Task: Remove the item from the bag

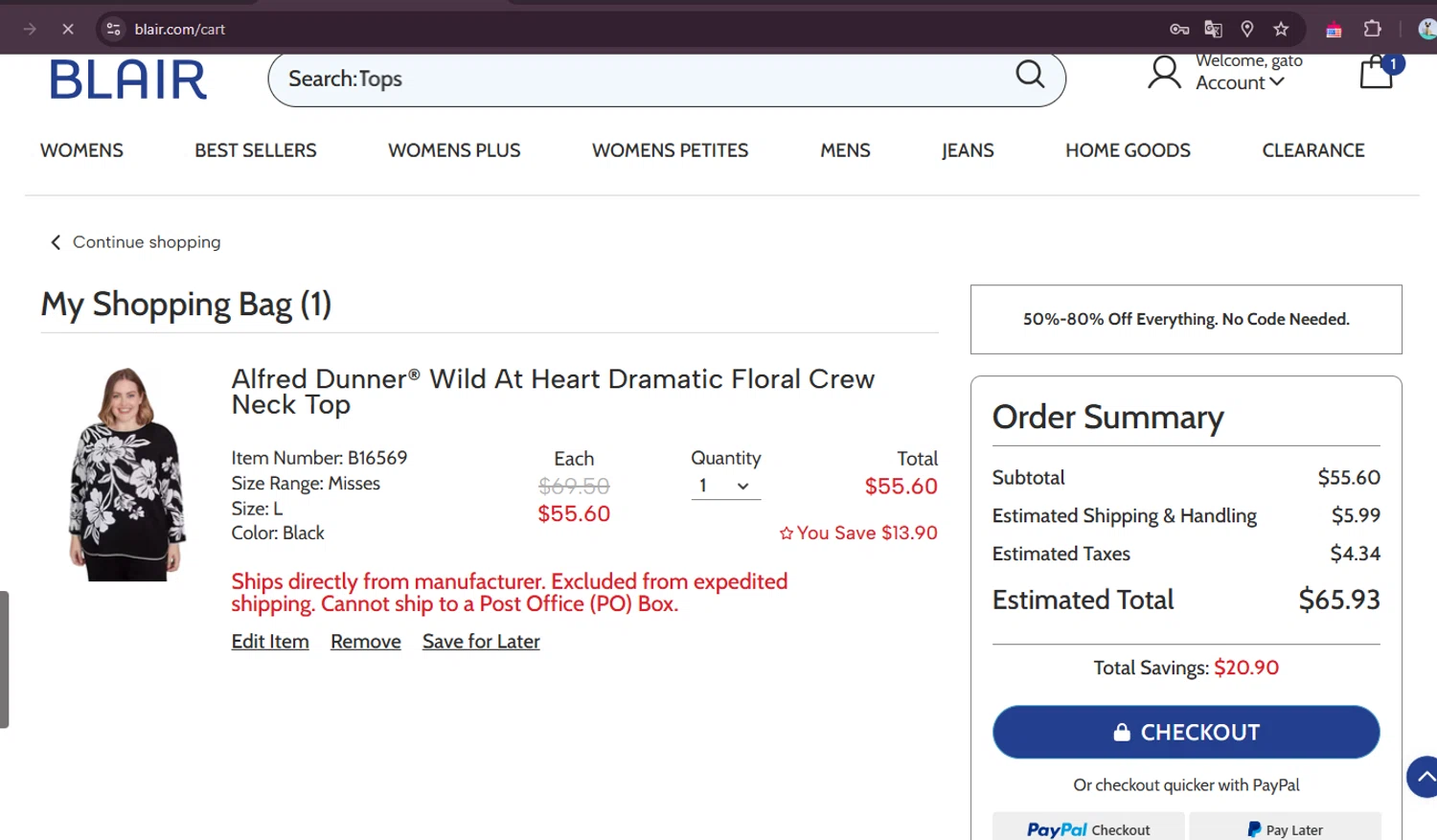Action: pos(366,642)
